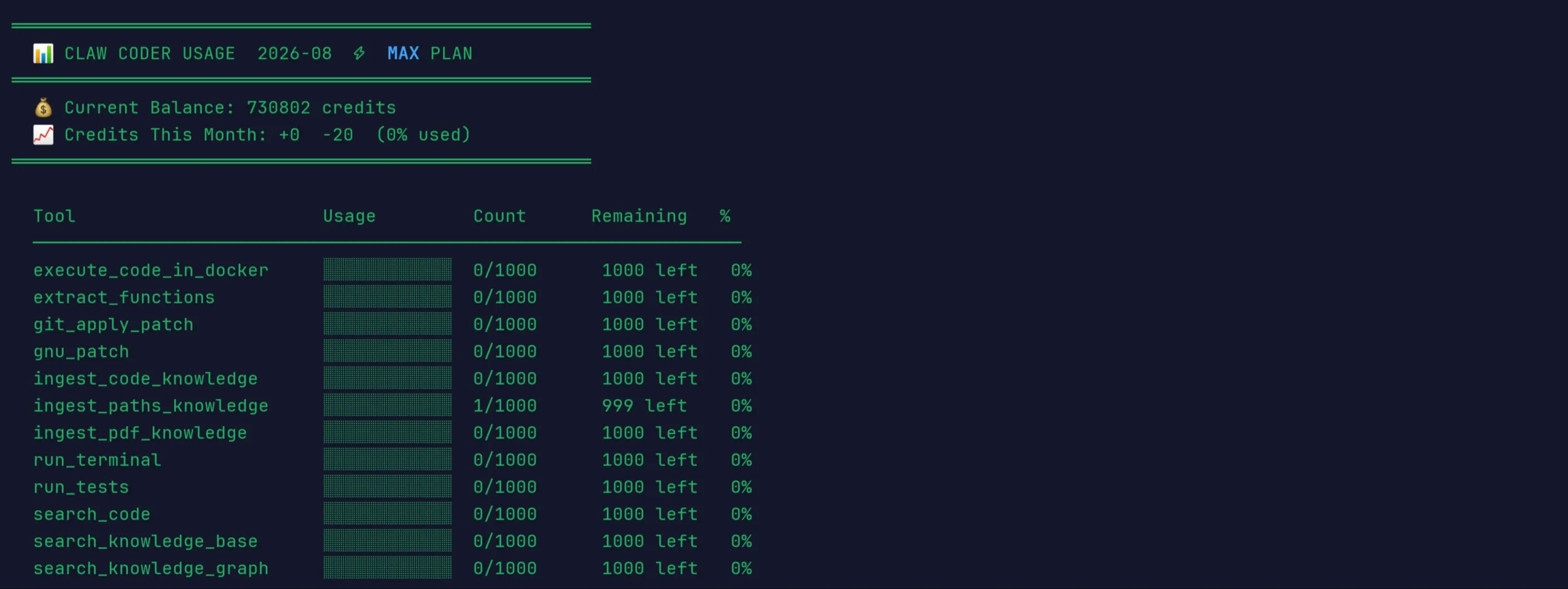Click the 2026-08 date in the header
This screenshot has height=589, width=1568.
click(x=295, y=54)
